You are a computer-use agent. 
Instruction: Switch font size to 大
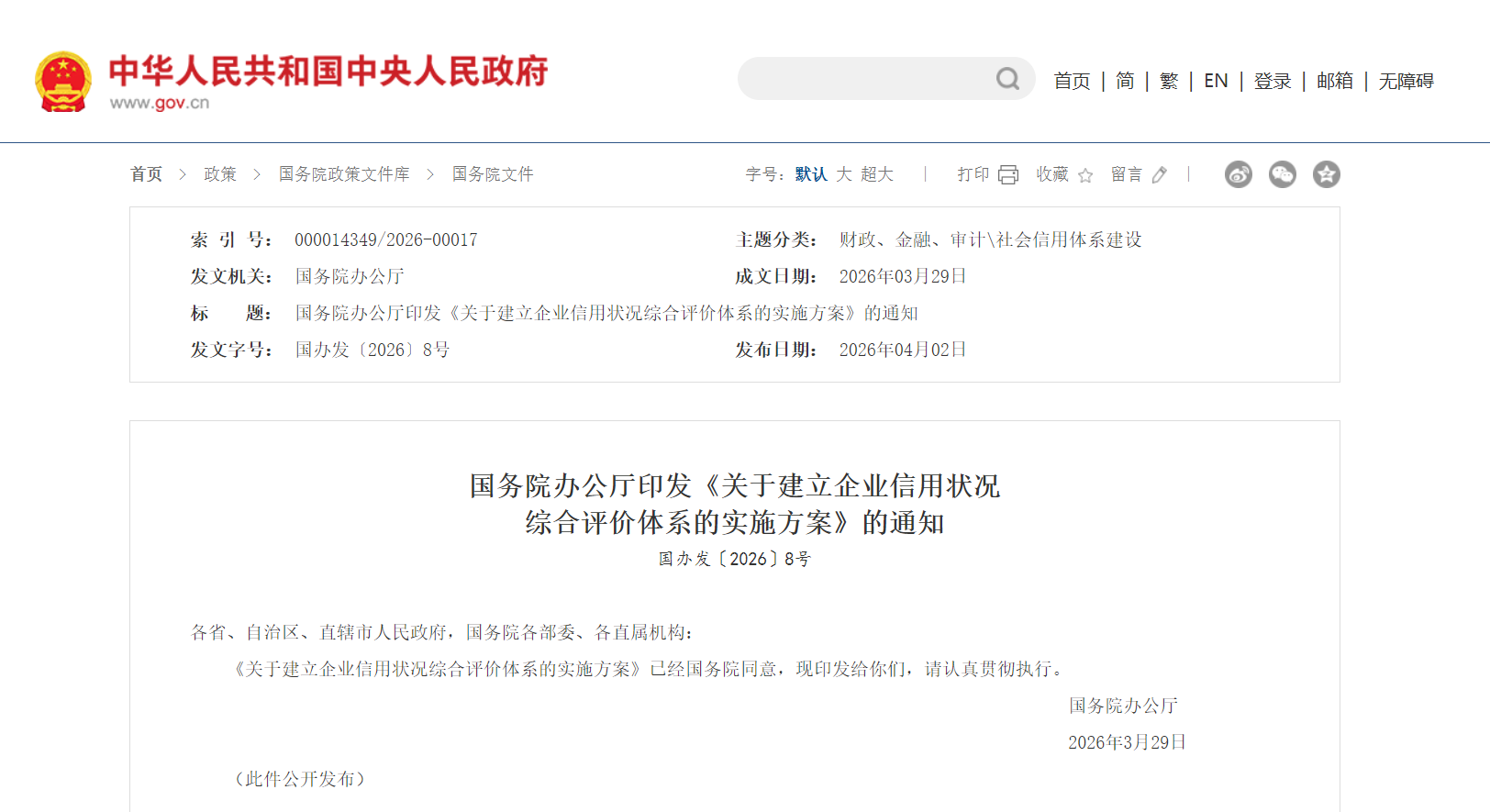844,174
